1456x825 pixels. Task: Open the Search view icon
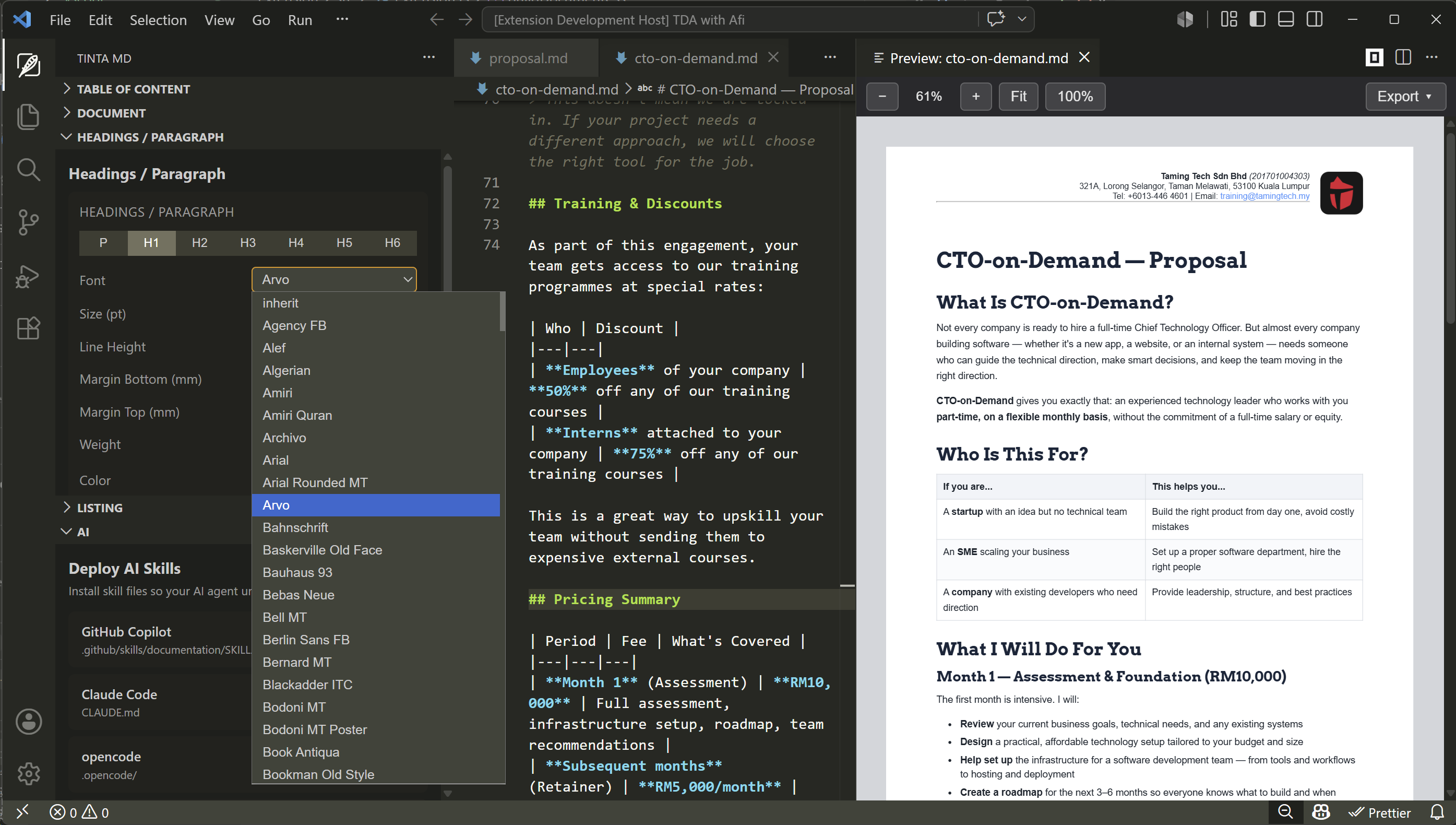pyautogui.click(x=28, y=169)
